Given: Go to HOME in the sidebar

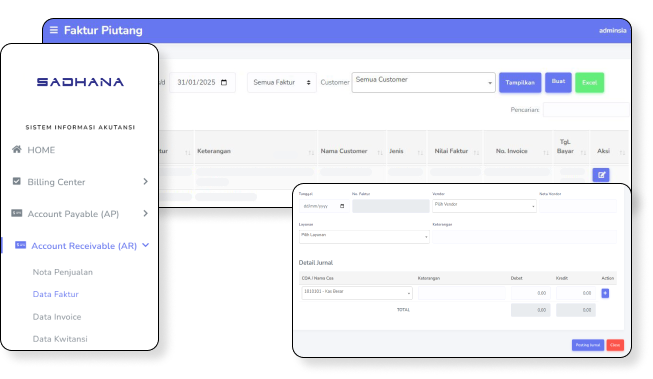Looking at the screenshot, I should [x=41, y=150].
